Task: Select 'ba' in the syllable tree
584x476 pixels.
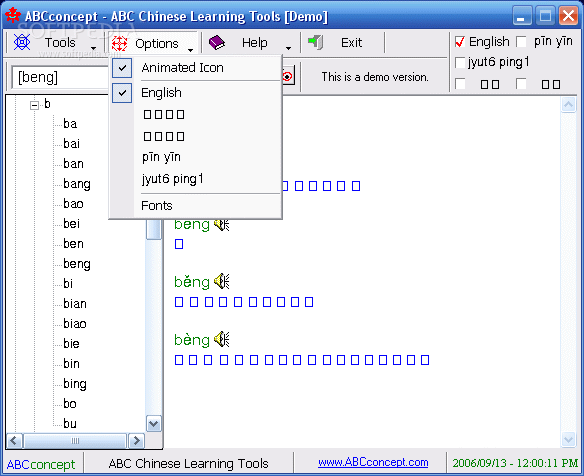Action: [x=70, y=124]
